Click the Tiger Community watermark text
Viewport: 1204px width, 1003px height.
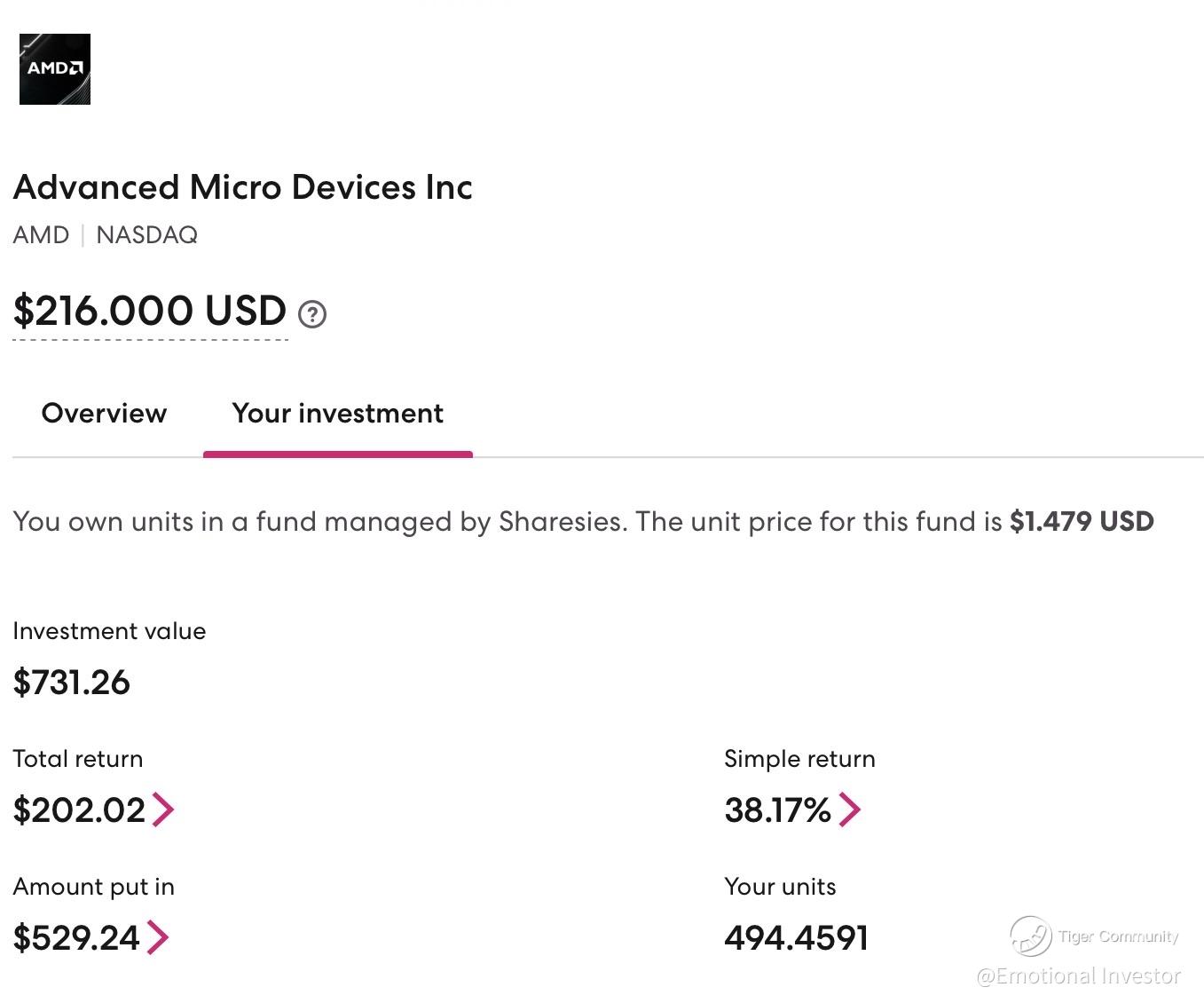(1118, 936)
